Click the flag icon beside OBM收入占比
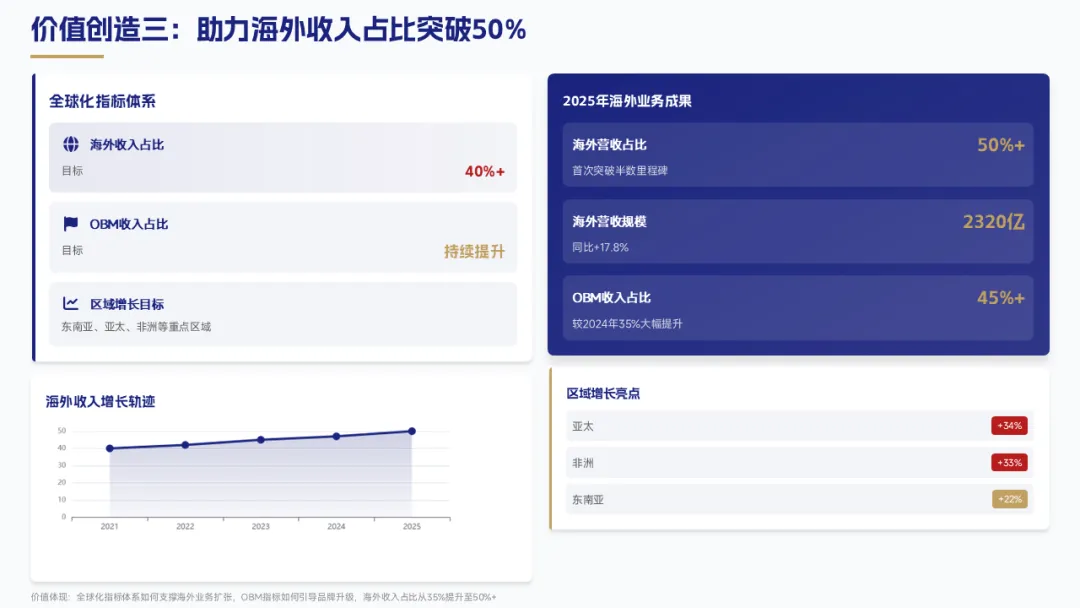The image size is (1080, 608). pyautogui.click(x=71, y=224)
